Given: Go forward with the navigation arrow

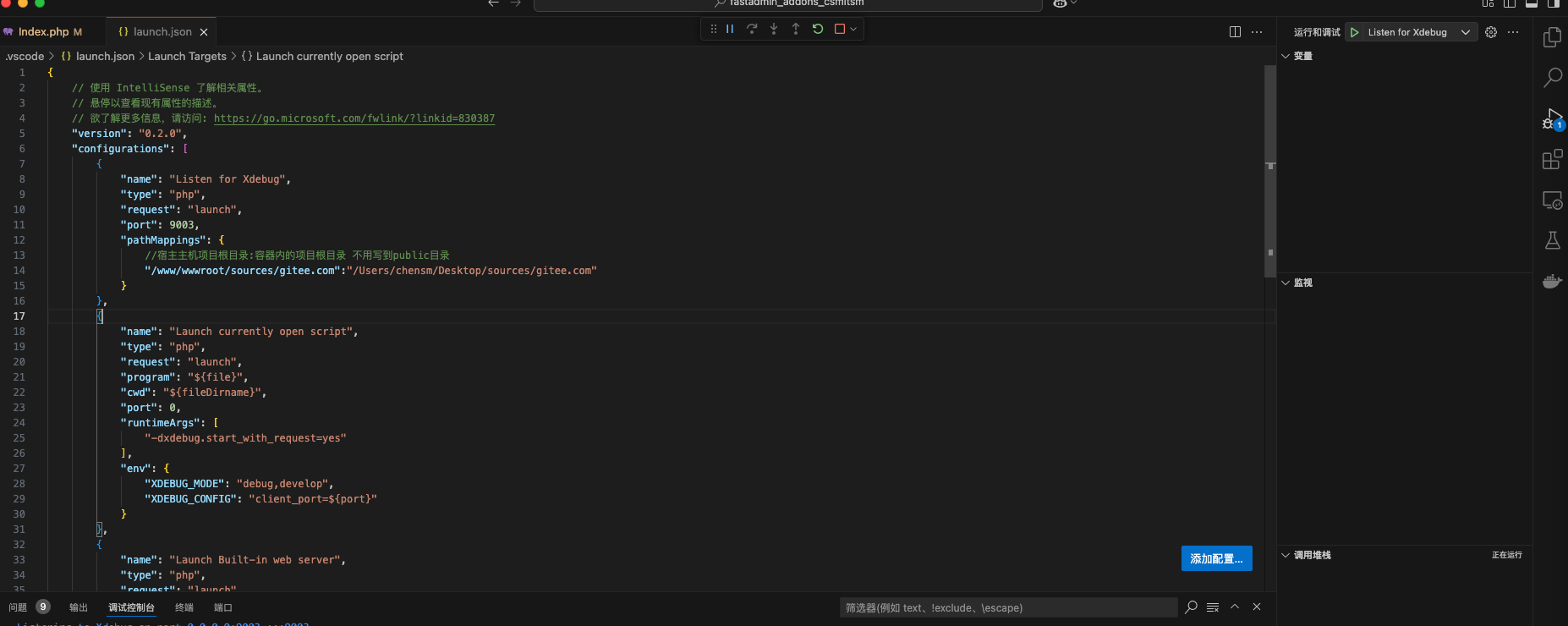Looking at the screenshot, I should tap(516, 3).
